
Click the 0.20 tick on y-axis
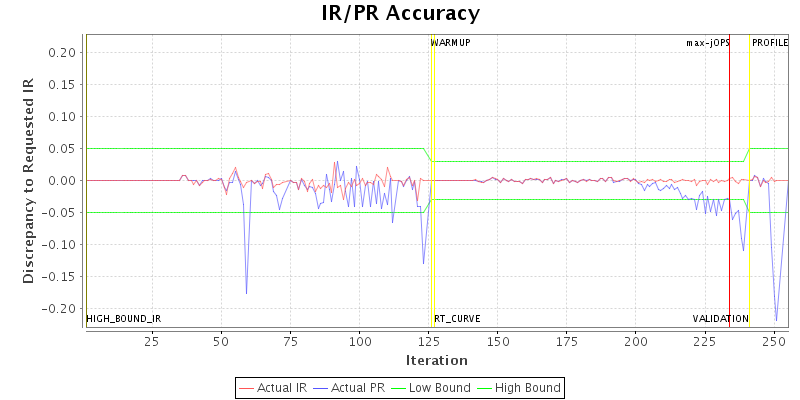coord(65,52)
